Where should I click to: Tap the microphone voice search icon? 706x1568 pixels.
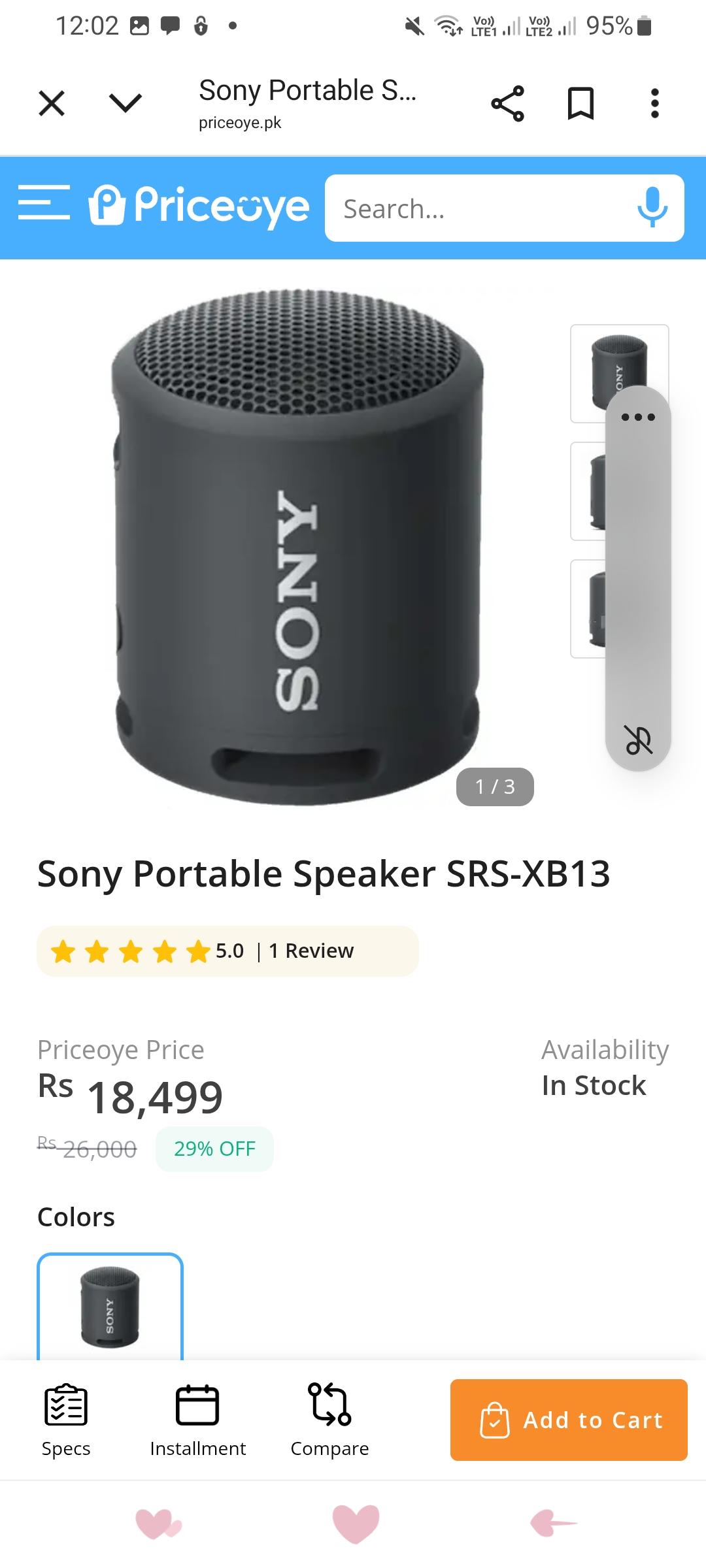click(652, 208)
